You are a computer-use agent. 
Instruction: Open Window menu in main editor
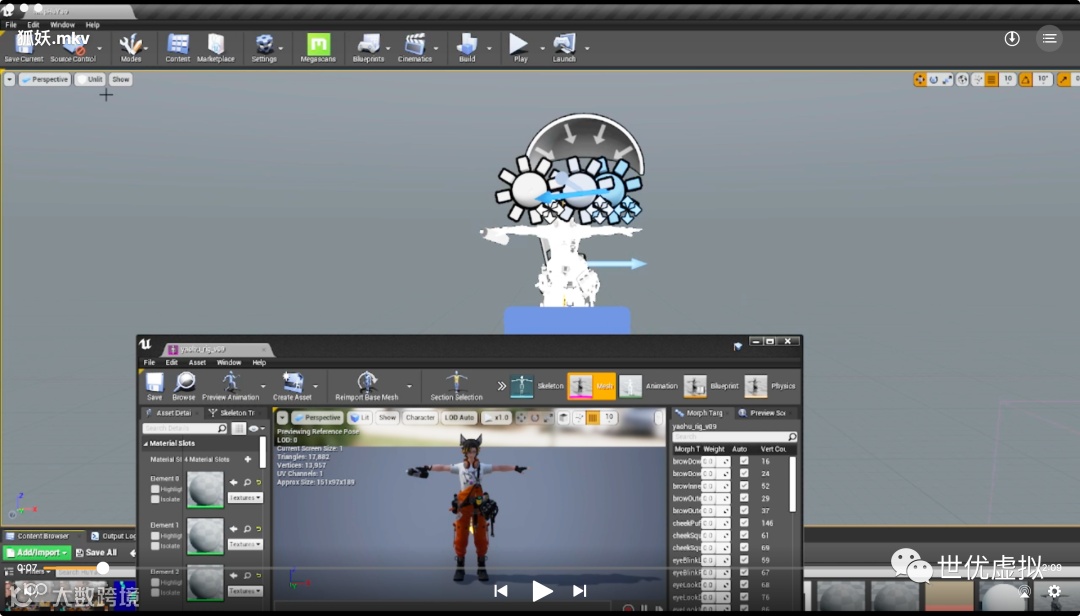tap(62, 25)
